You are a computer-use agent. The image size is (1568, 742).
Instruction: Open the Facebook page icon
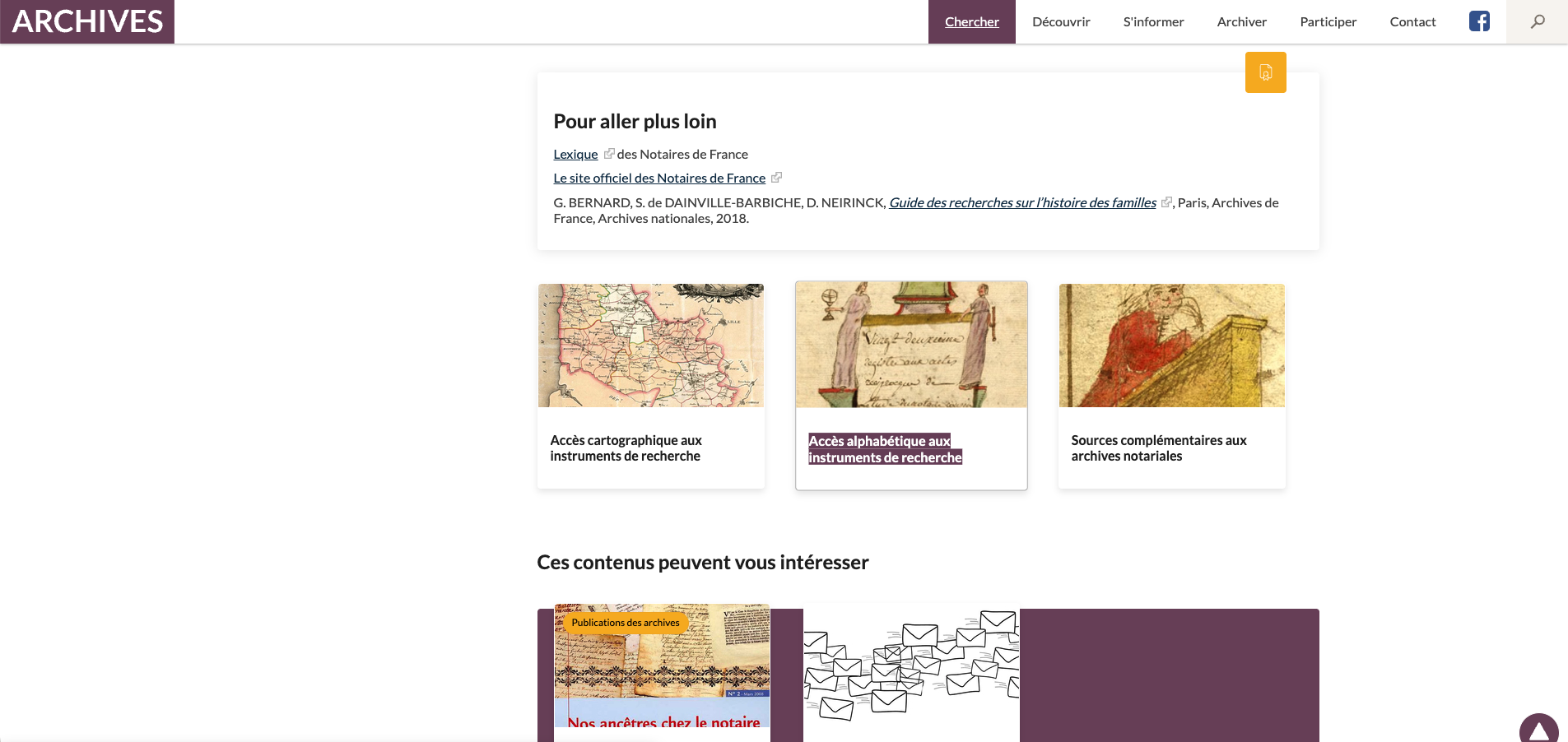tap(1479, 21)
